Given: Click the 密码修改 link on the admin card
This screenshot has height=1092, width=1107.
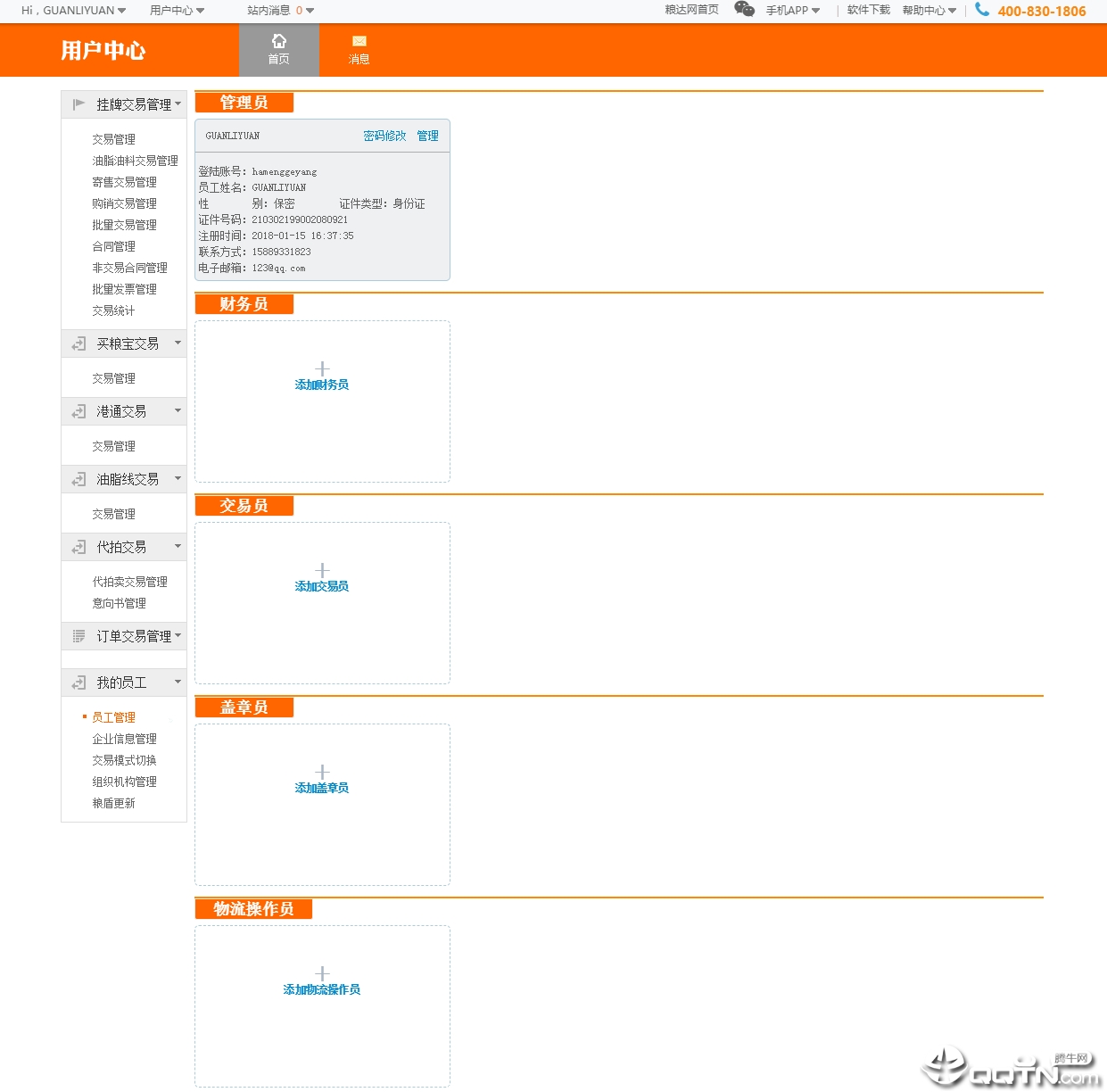Looking at the screenshot, I should click(384, 136).
